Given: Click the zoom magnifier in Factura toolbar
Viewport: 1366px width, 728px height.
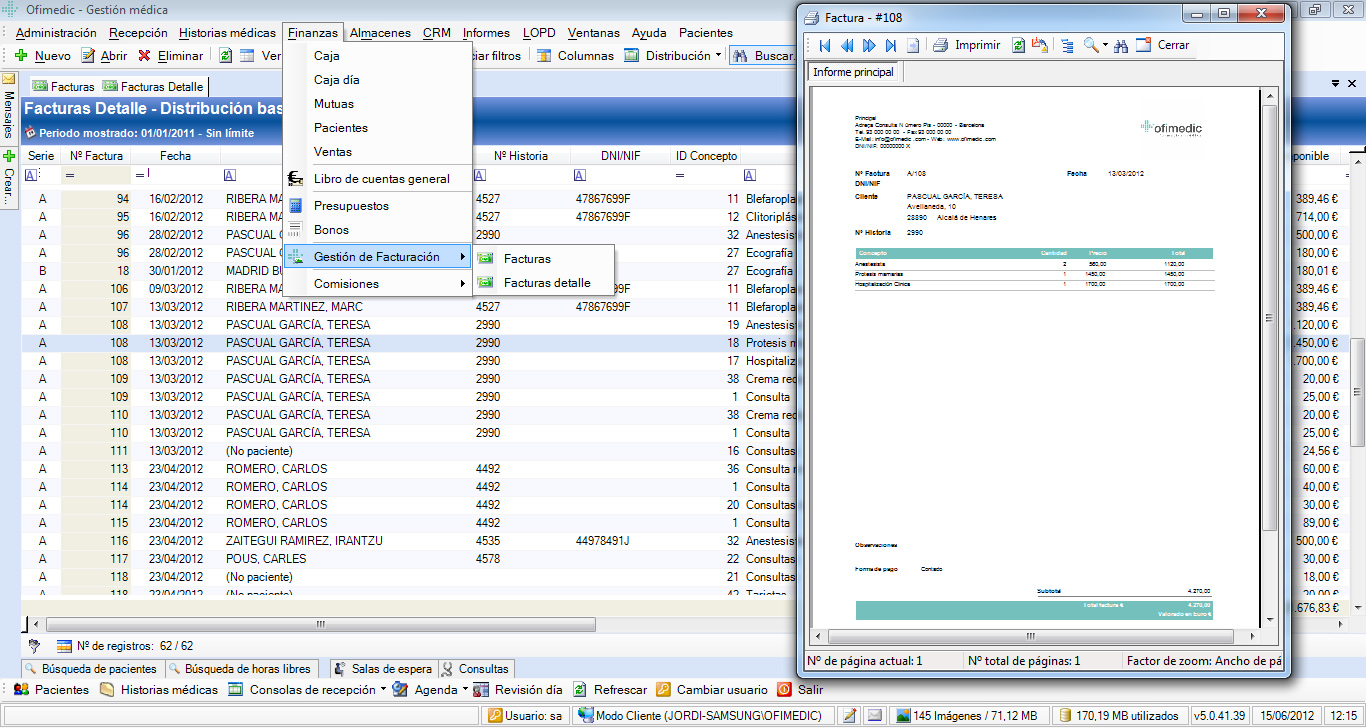Looking at the screenshot, I should tap(1091, 45).
